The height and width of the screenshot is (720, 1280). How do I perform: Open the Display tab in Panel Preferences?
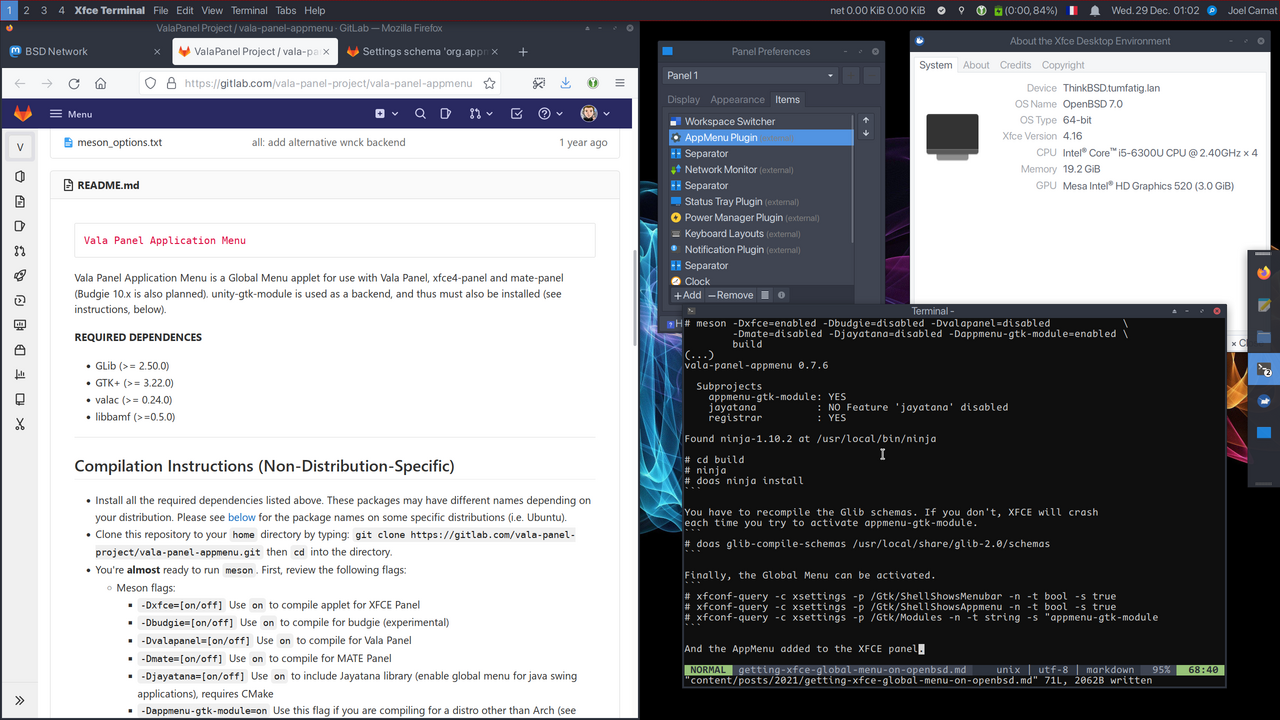(x=684, y=100)
